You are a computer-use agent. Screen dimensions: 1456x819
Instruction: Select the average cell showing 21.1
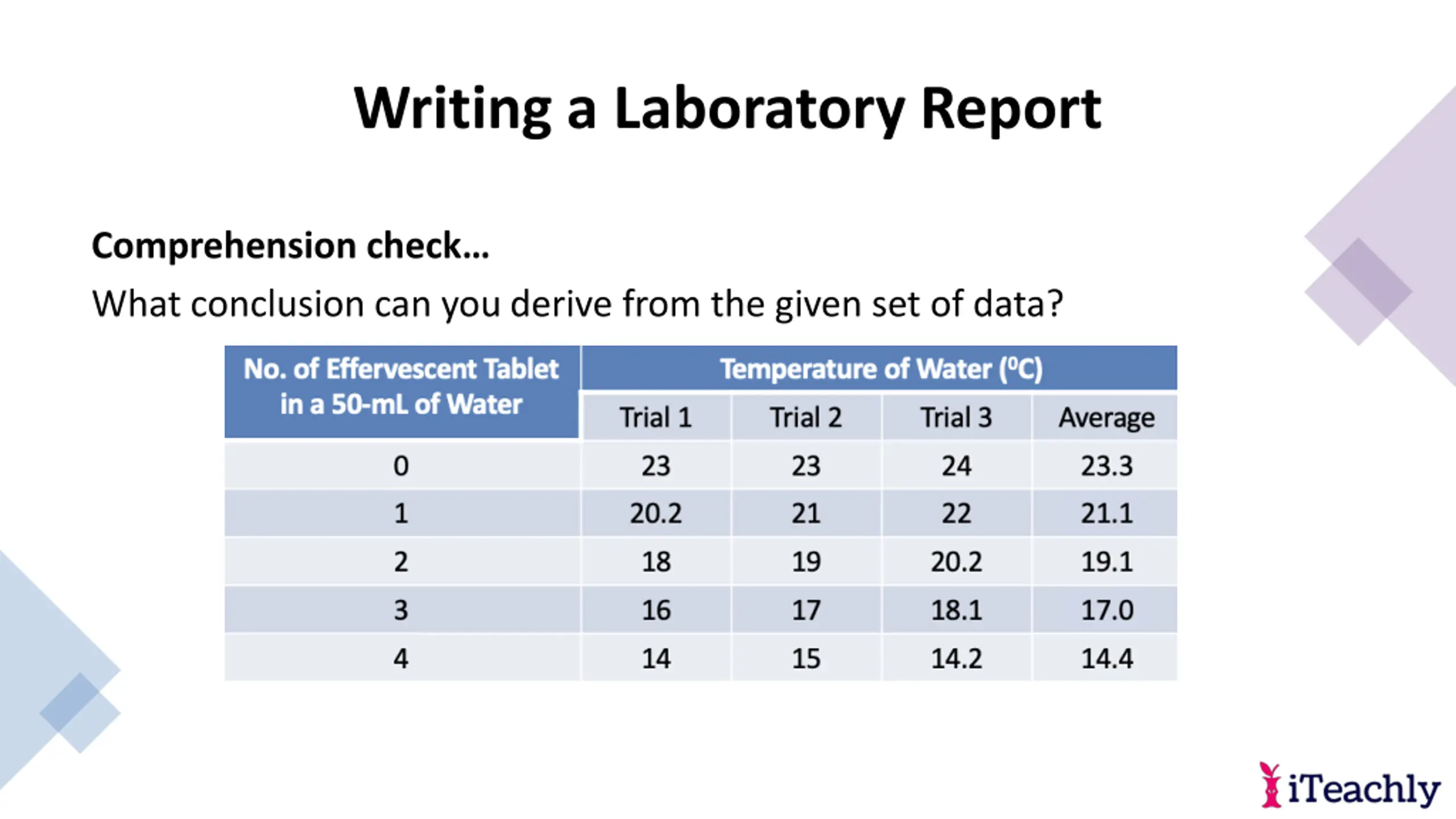pos(1106,514)
